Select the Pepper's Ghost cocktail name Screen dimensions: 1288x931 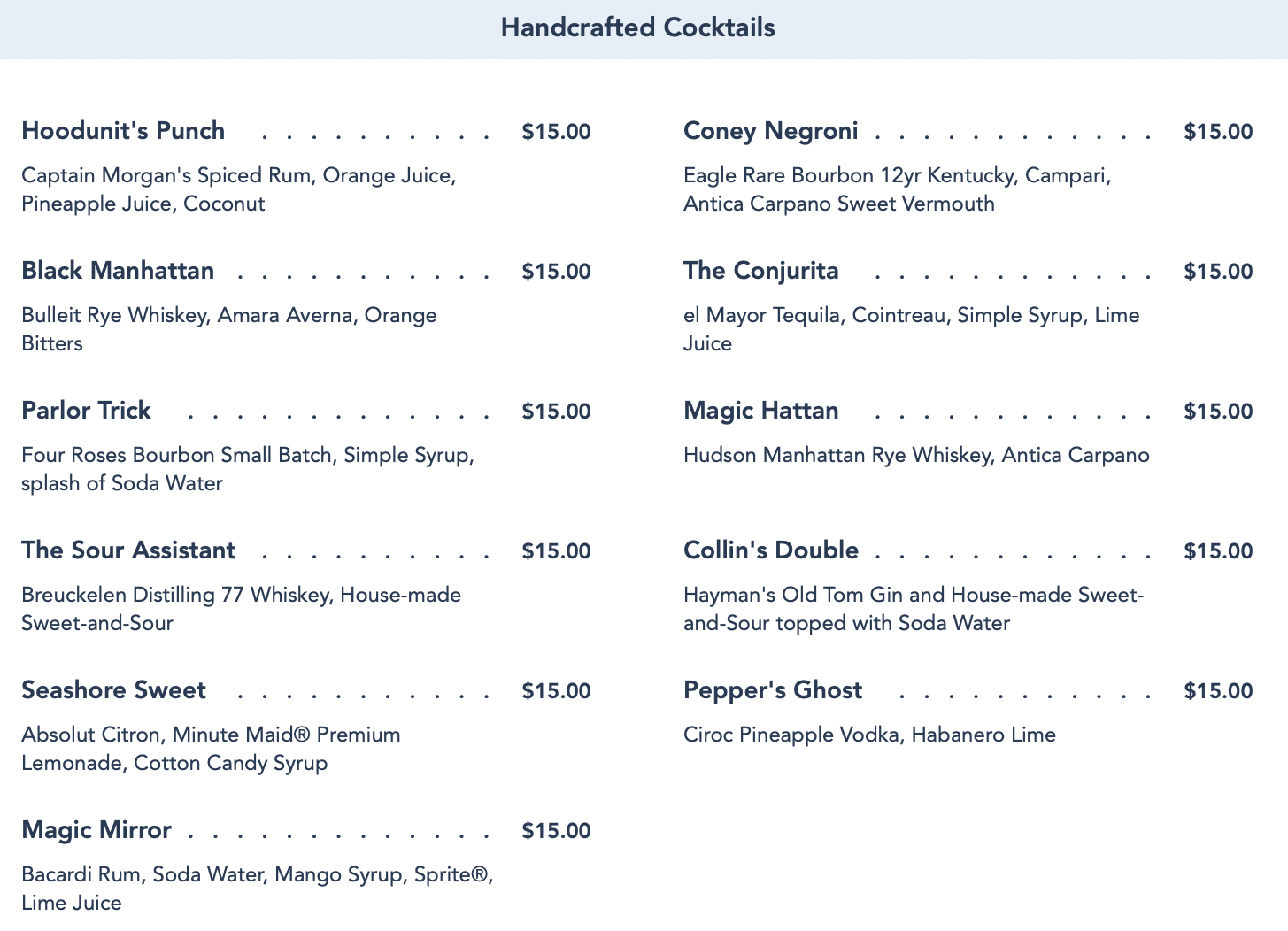point(773,690)
